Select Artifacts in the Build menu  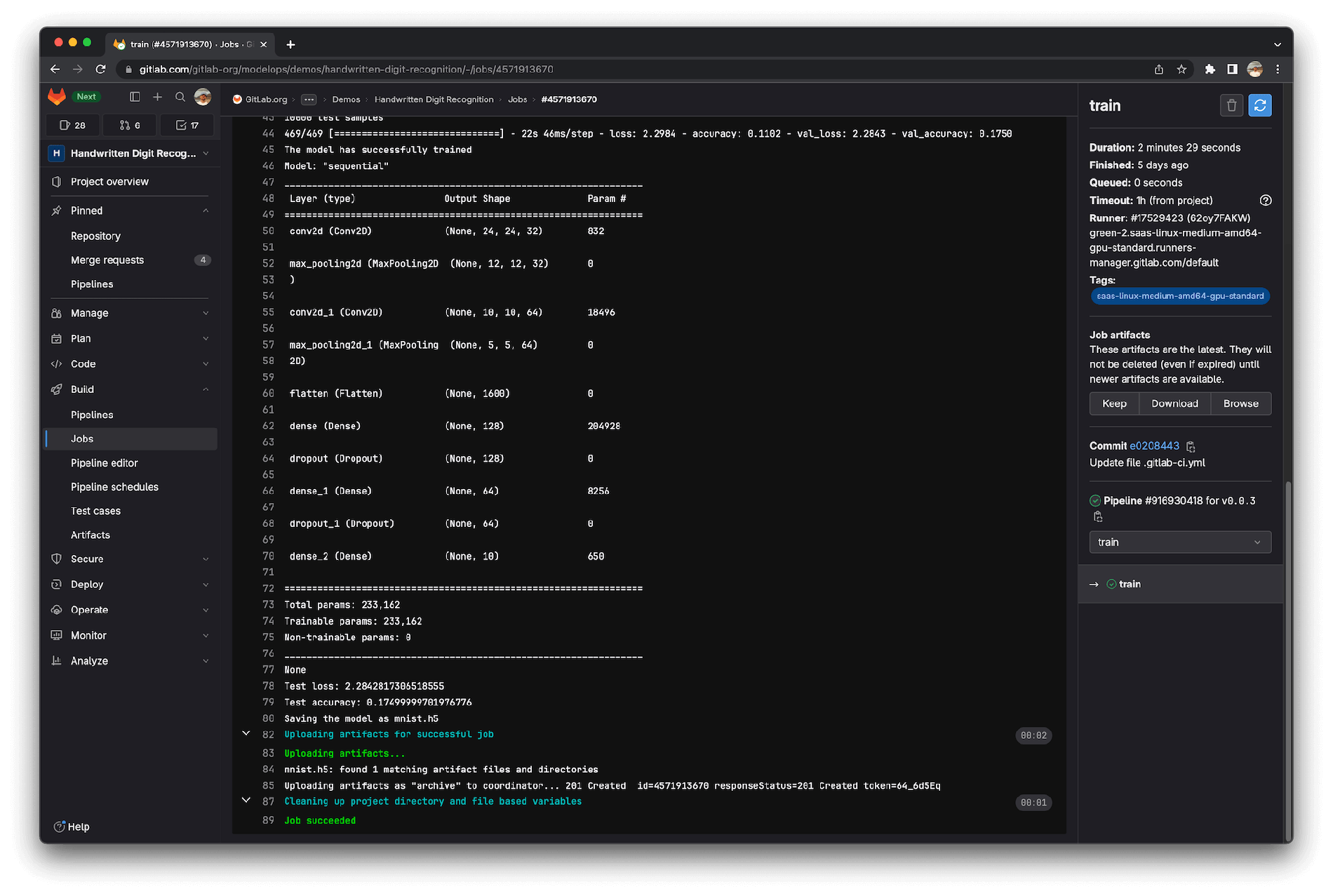click(x=91, y=535)
